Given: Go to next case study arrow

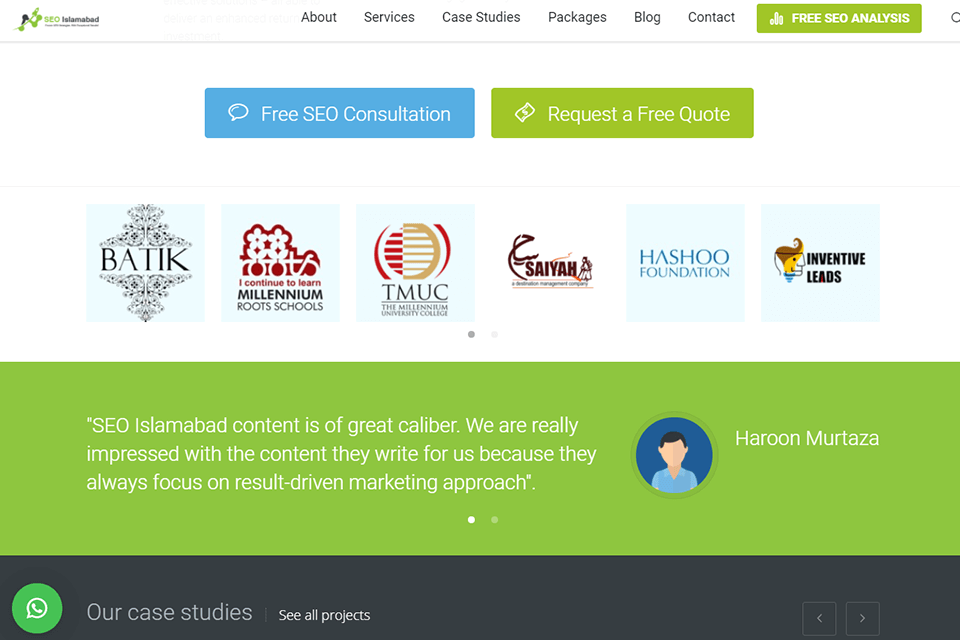Looking at the screenshot, I should (x=863, y=618).
